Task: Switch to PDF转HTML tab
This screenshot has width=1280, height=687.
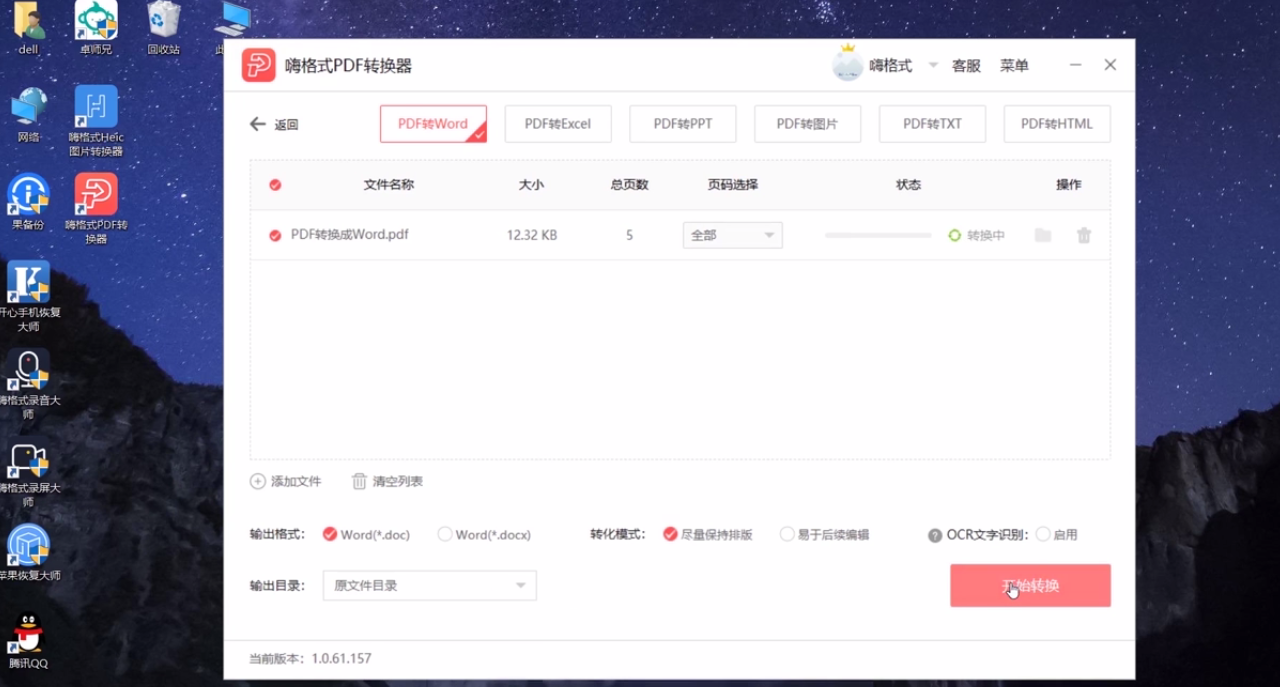Action: [x=1057, y=124]
